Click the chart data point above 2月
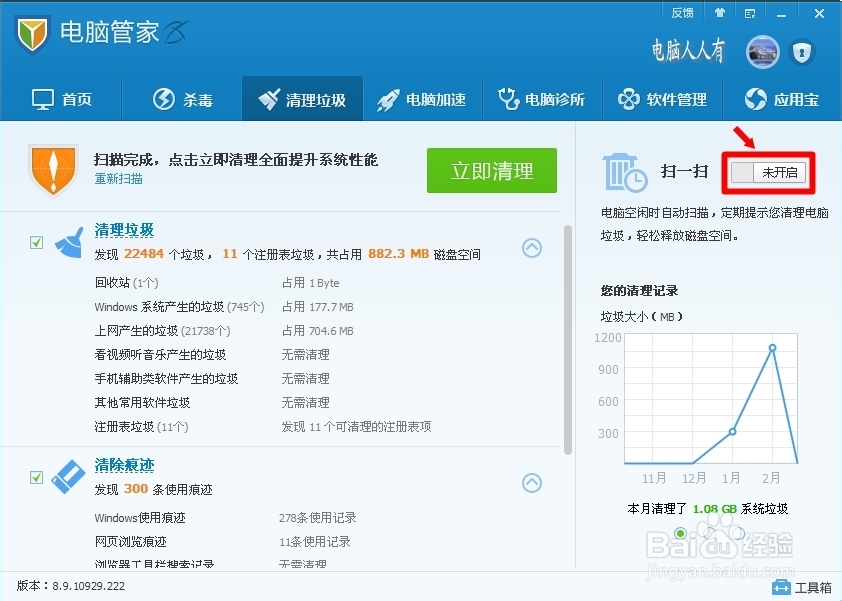This screenshot has width=842, height=601. click(772, 348)
